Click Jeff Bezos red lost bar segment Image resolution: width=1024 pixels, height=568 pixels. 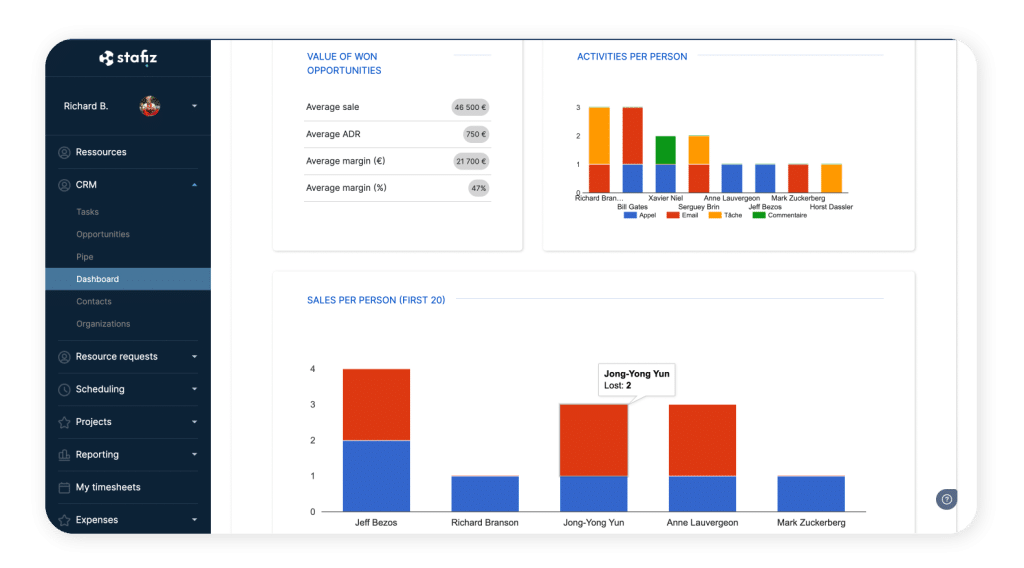[376, 405]
